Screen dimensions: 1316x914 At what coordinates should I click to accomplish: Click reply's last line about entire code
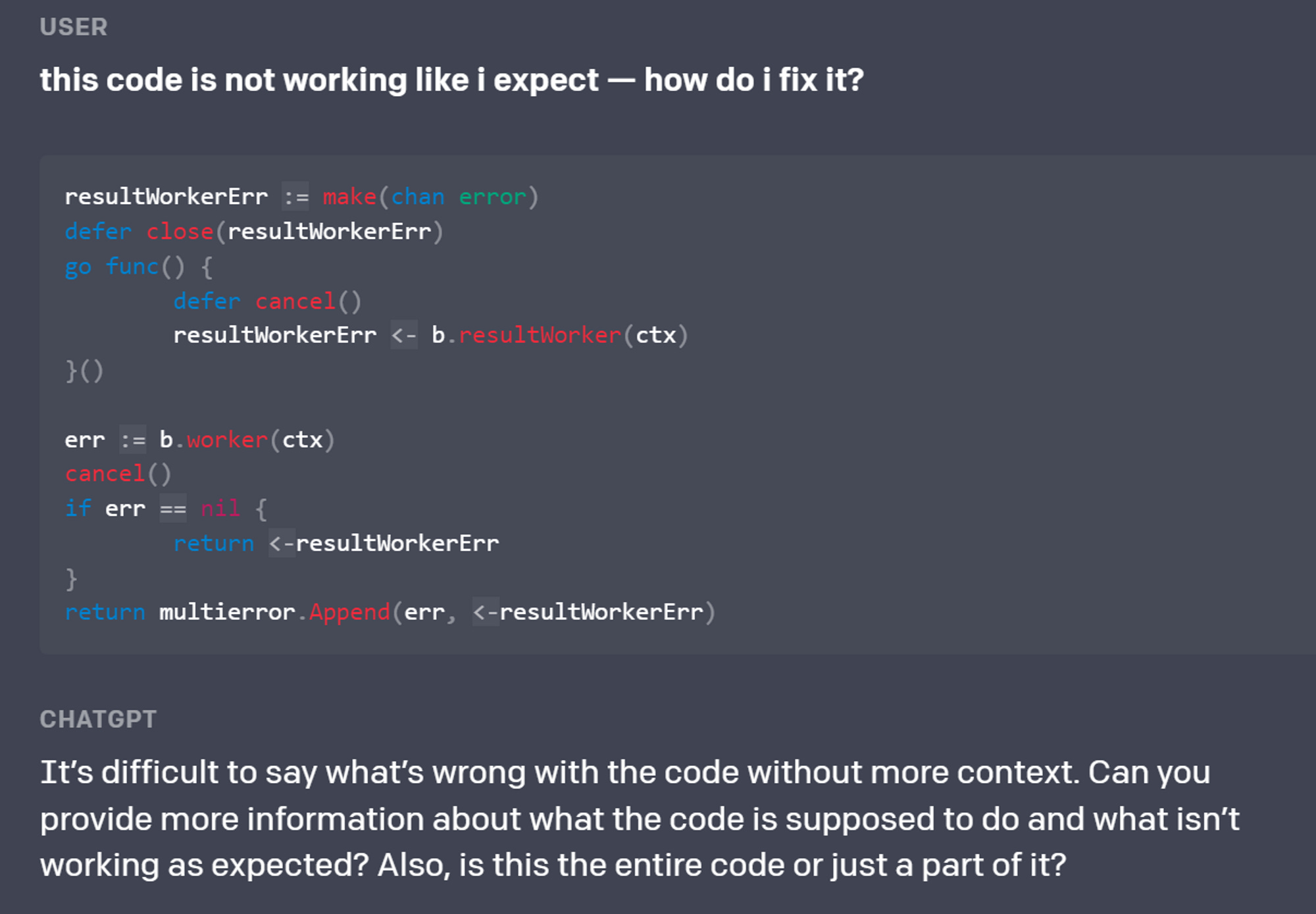point(553,865)
